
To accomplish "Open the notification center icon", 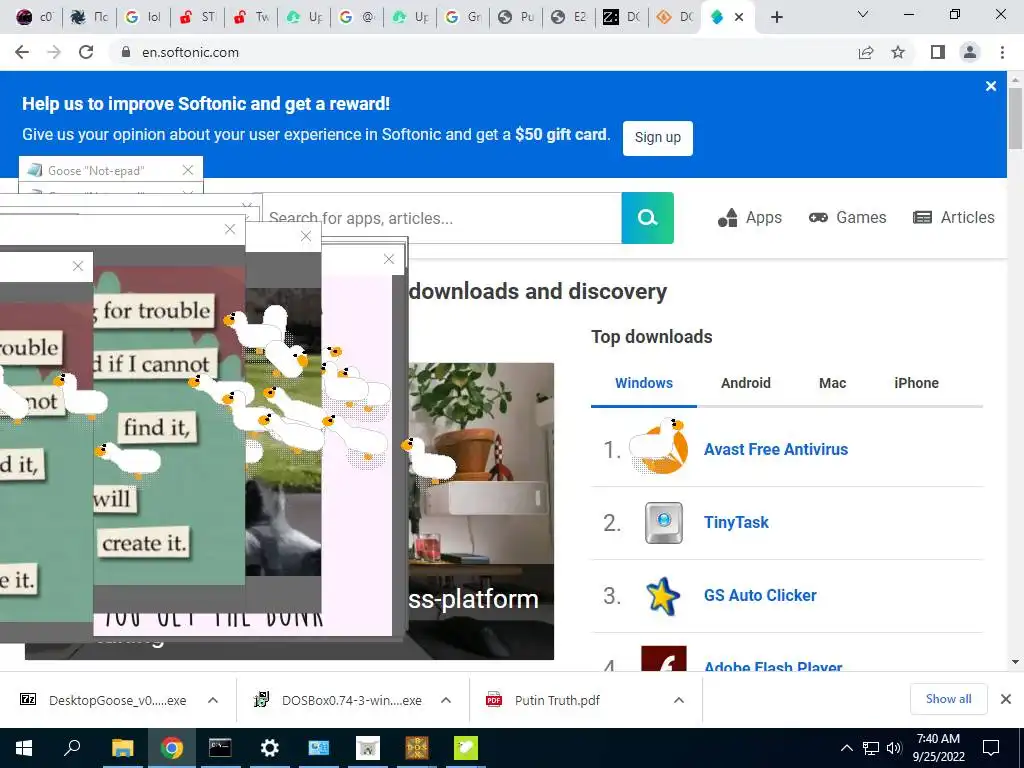I will [991, 748].
